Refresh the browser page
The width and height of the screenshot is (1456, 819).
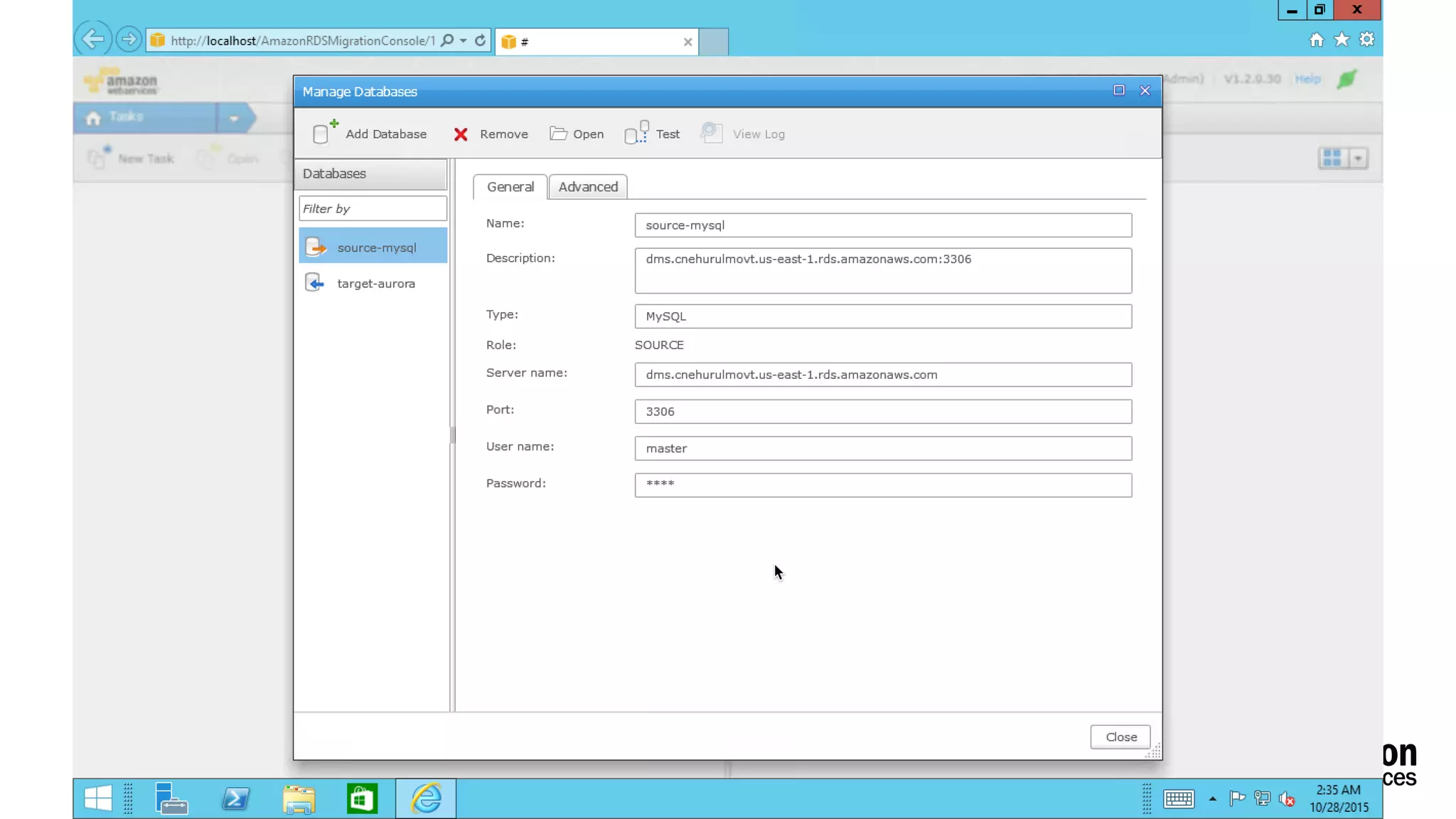tap(481, 41)
